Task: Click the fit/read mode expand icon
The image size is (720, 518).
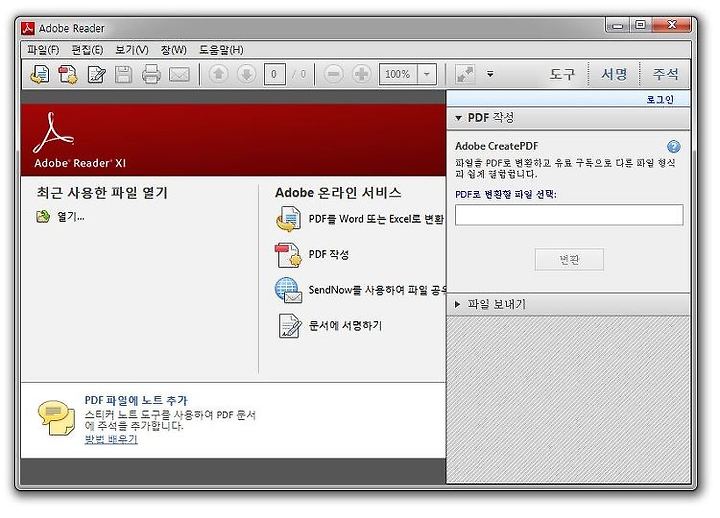Action: coord(465,74)
